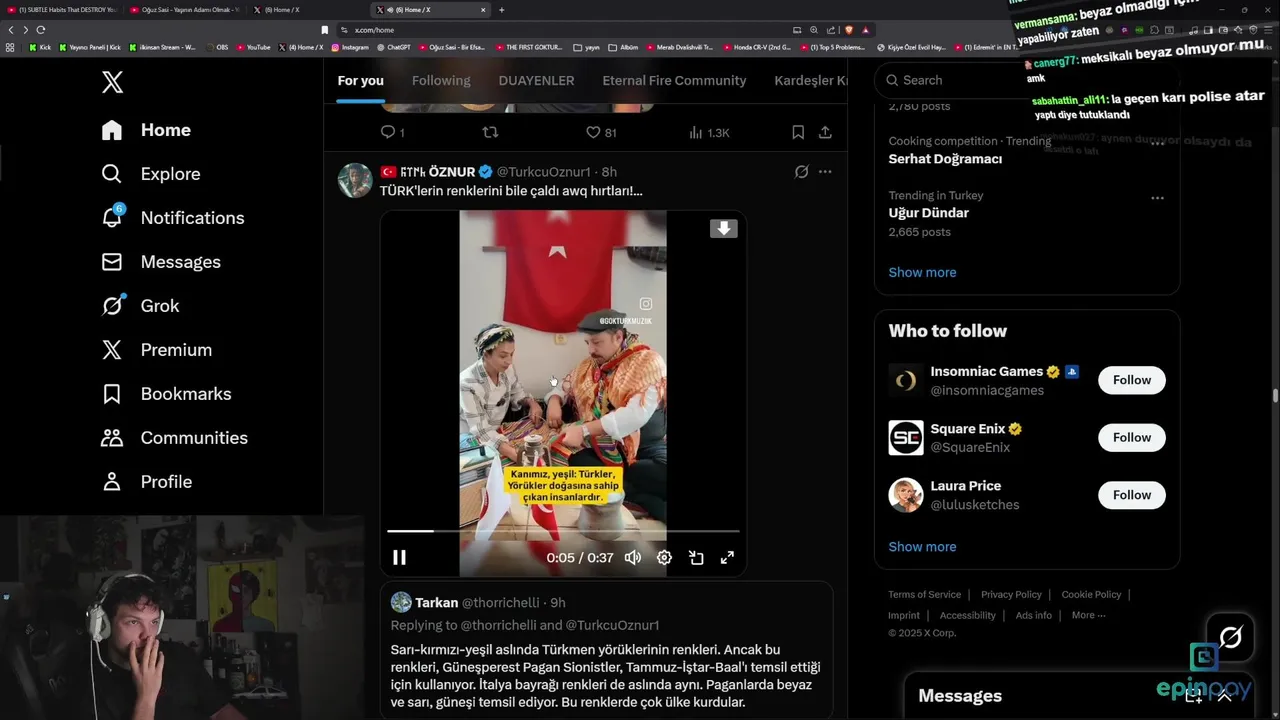Click the Grok icon on ÖZNUR's post

801,172
